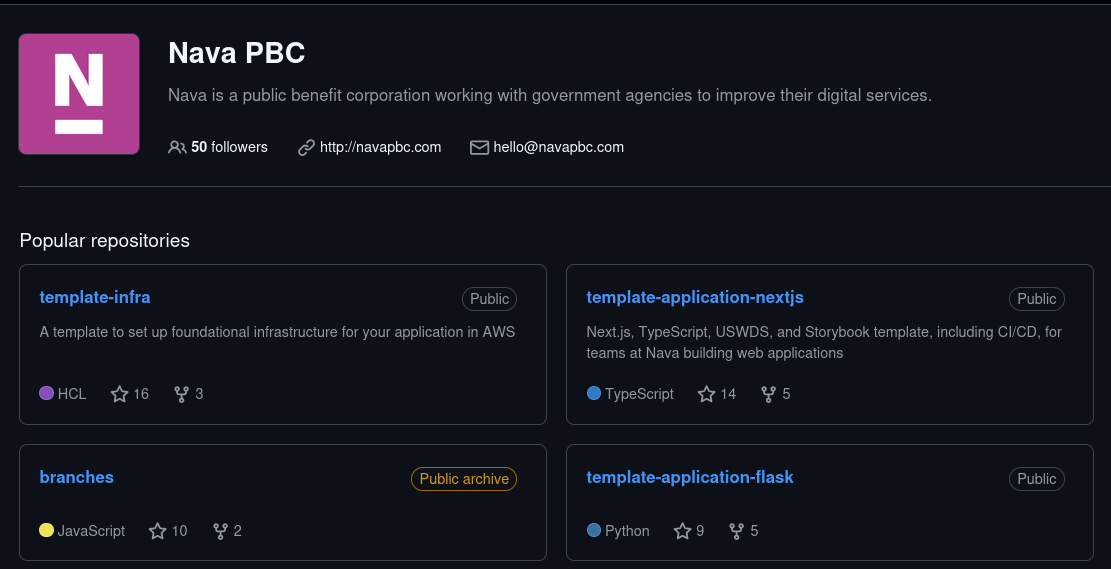The width and height of the screenshot is (1111, 569).
Task: Open the template-infra repository
Action: [95, 297]
